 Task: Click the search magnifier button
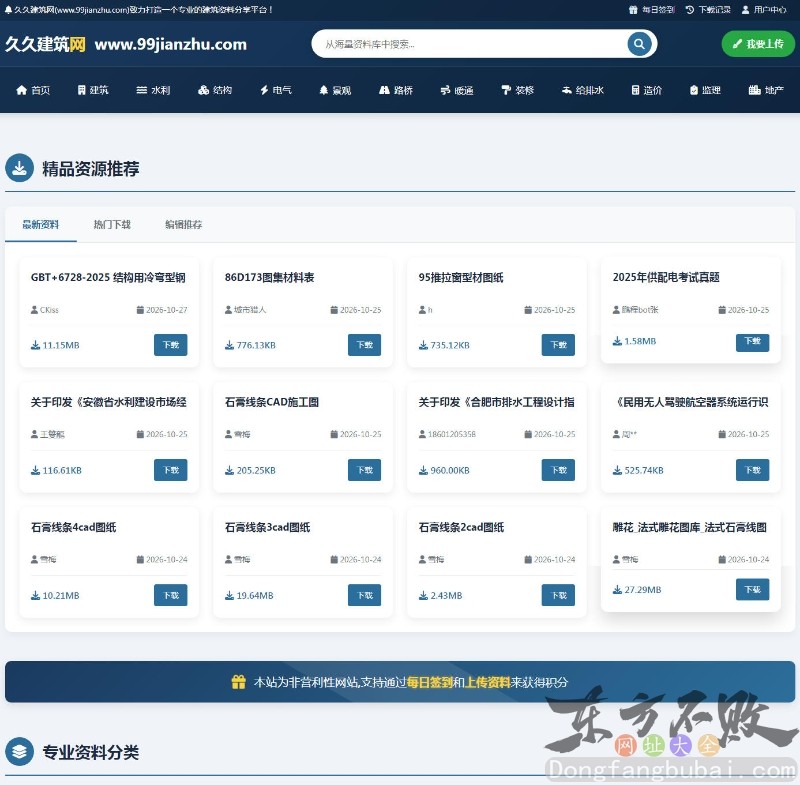639,44
